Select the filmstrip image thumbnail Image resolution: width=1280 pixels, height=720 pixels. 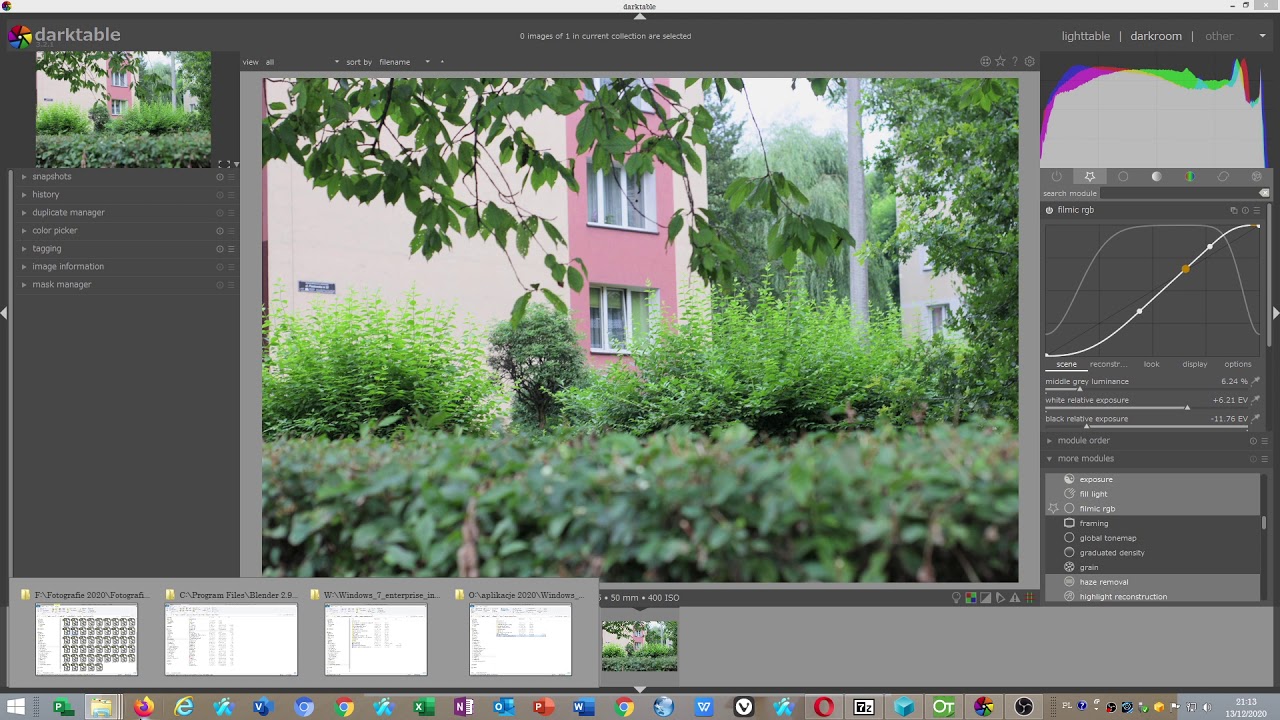pyautogui.click(x=640, y=645)
